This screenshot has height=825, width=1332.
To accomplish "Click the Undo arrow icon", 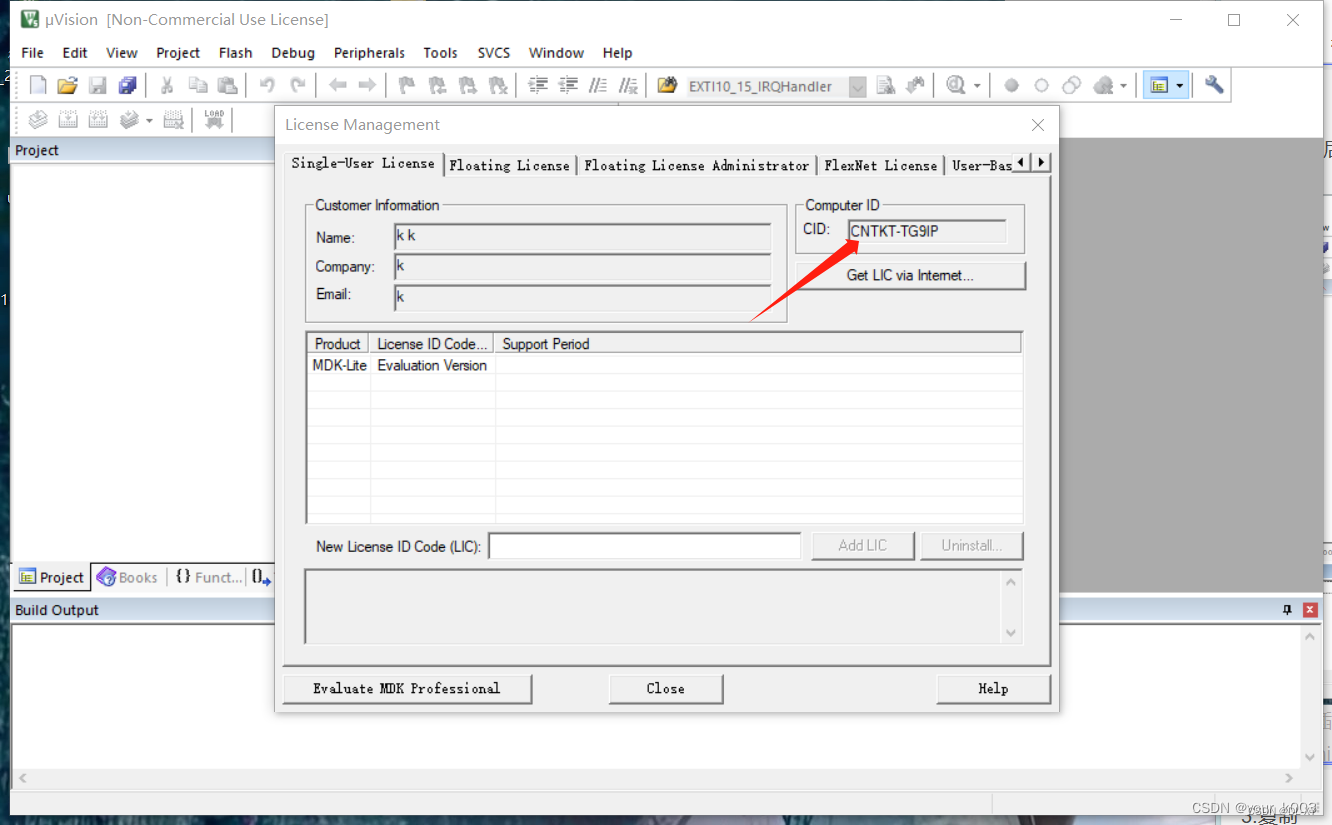I will coord(267,86).
